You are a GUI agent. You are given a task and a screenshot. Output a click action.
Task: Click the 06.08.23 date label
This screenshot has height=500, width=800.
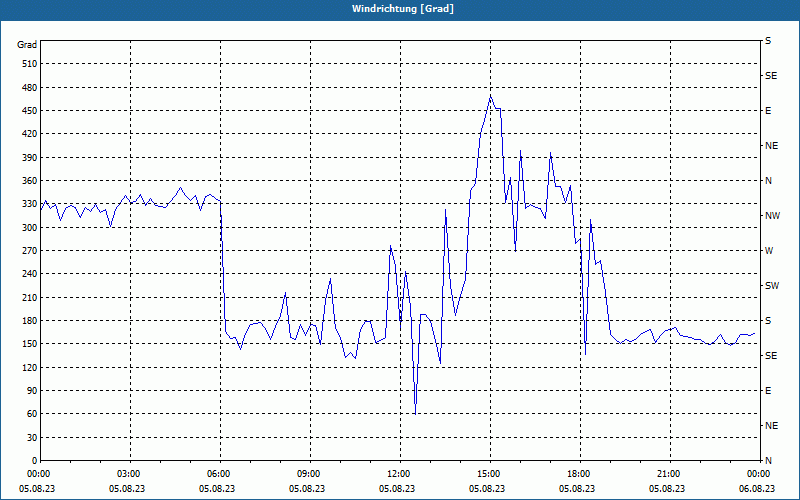coord(757,488)
